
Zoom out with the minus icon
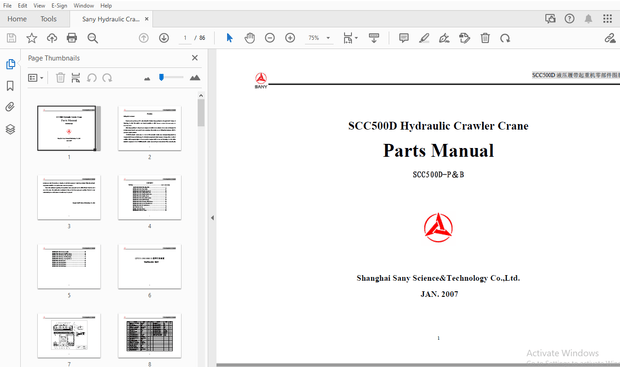click(x=270, y=38)
